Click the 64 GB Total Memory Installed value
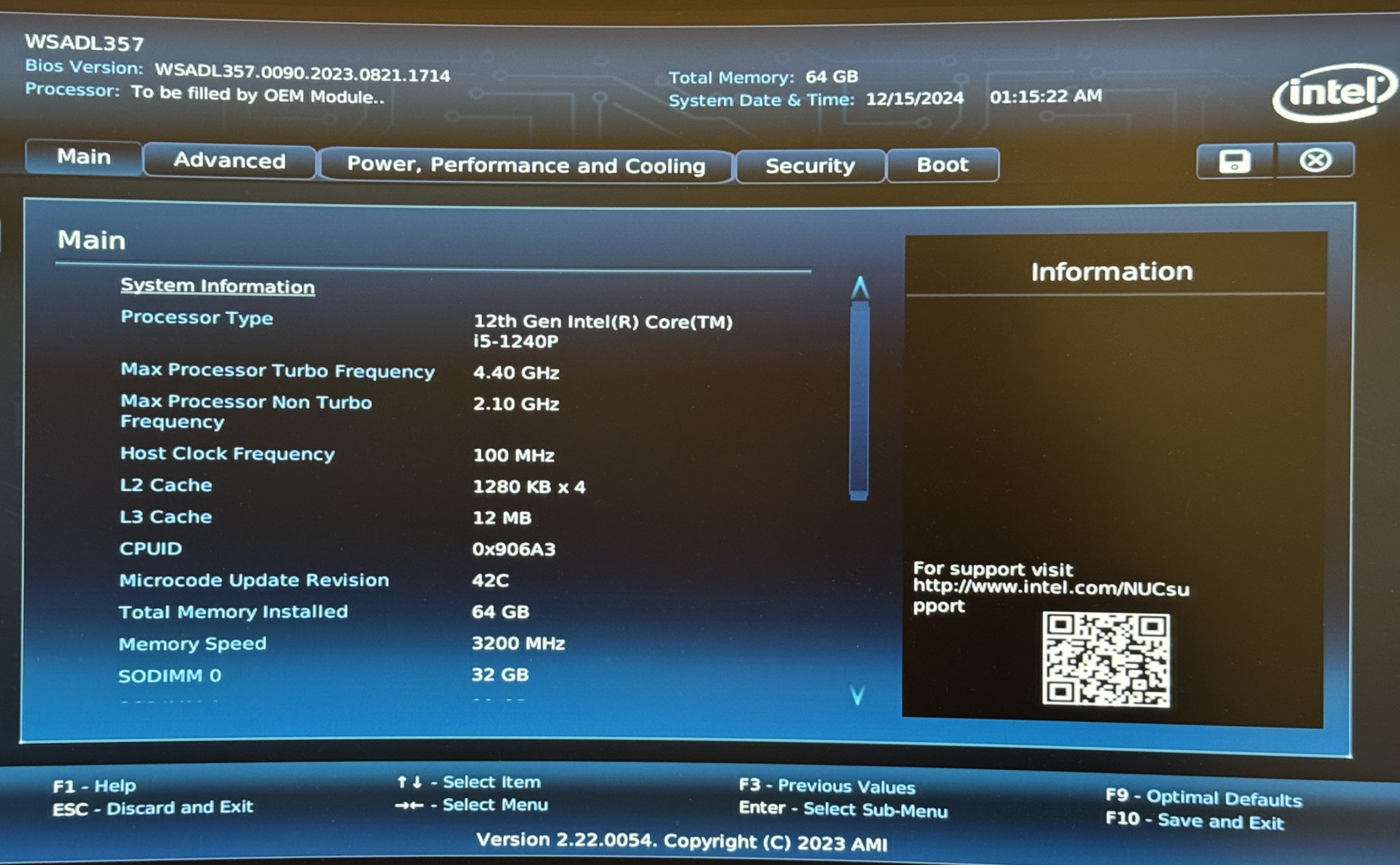Screen dimensions: 1400x865 click(500, 612)
